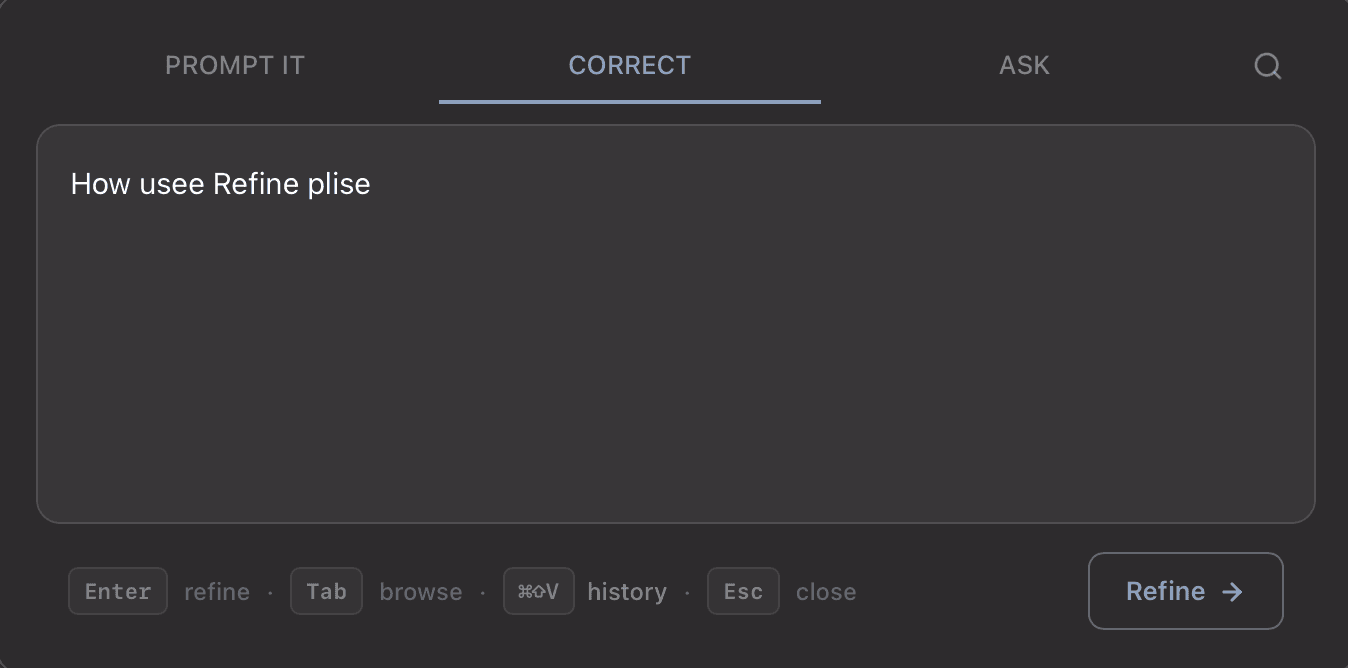1348x668 pixels.
Task: Click the ⌘⇧V shortcut badge for history
Action: [x=539, y=591]
